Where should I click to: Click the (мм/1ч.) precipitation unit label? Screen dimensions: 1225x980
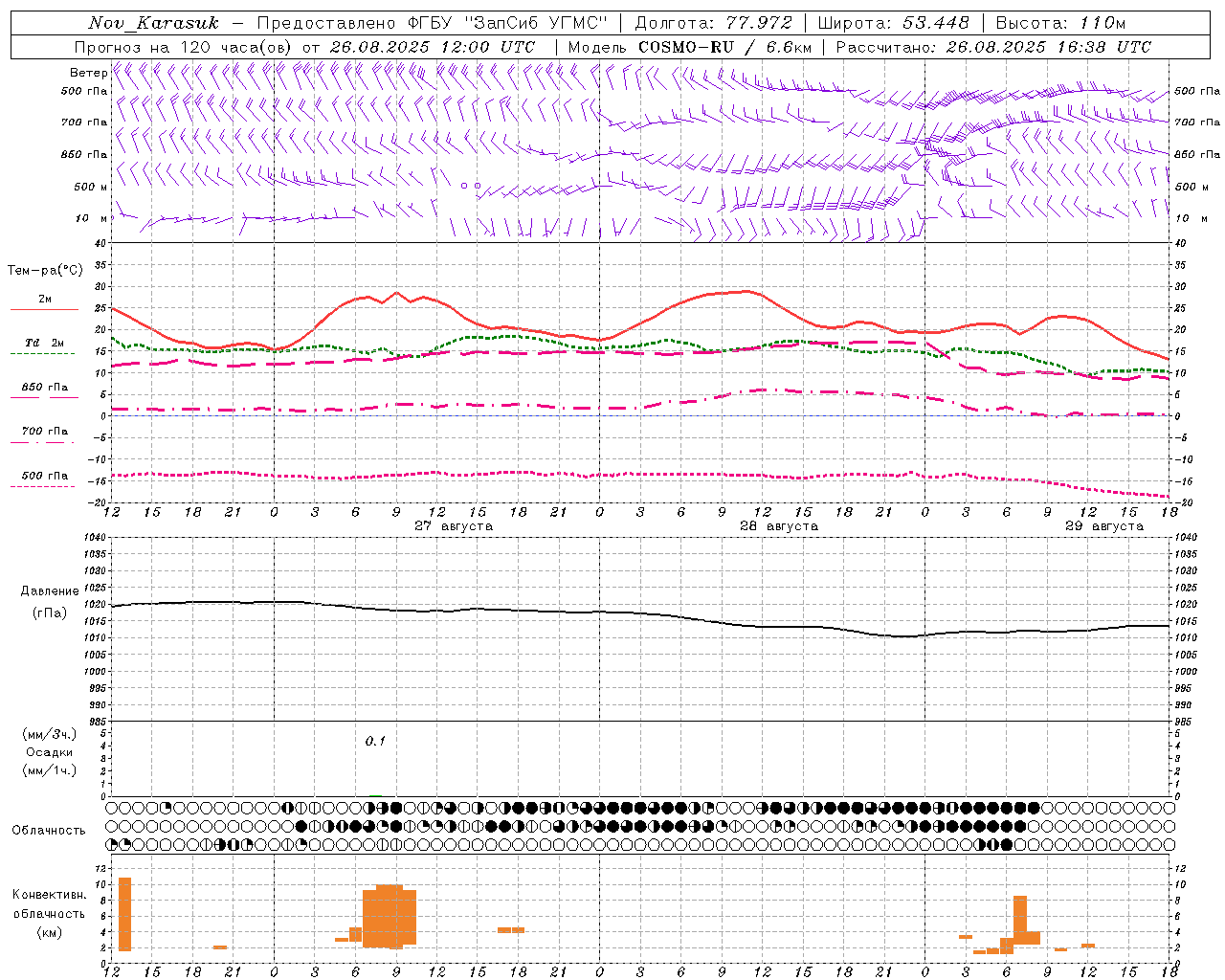point(50,770)
